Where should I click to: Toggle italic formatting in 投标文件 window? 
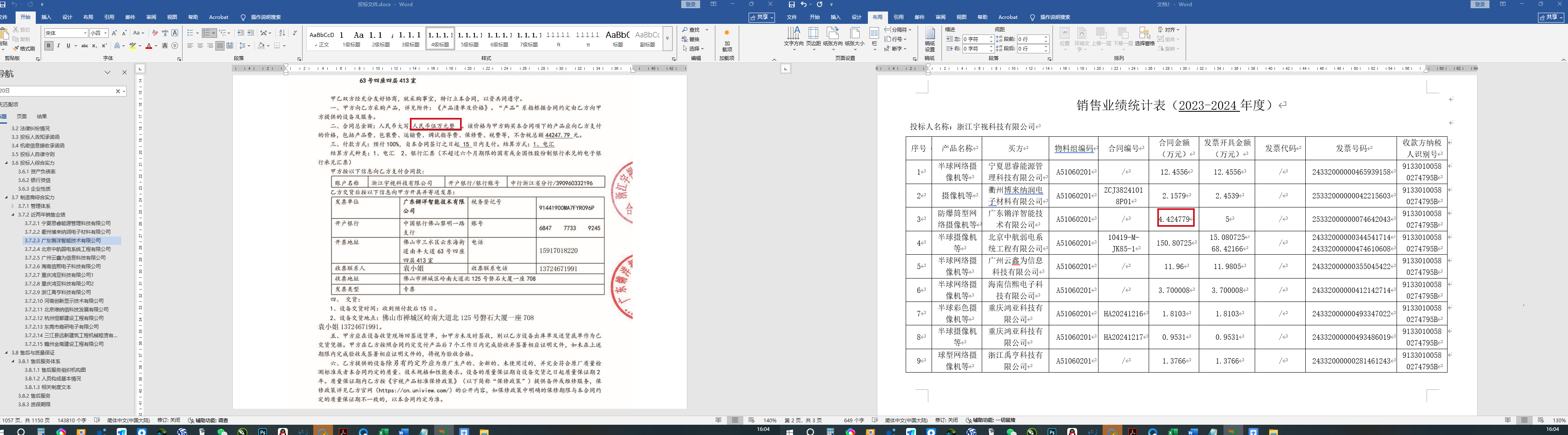coord(58,46)
